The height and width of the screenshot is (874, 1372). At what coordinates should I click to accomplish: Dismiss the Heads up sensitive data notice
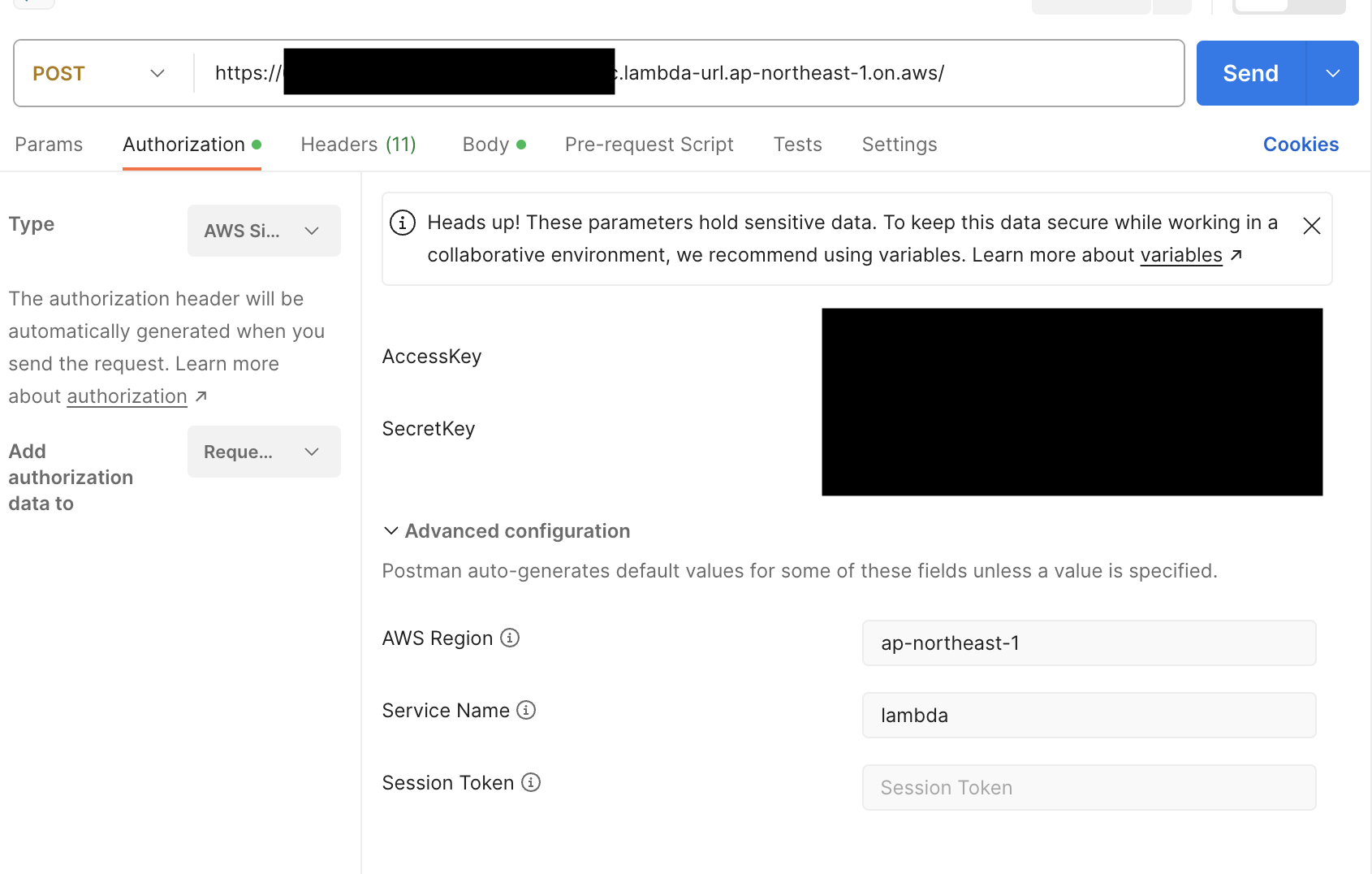click(1311, 226)
